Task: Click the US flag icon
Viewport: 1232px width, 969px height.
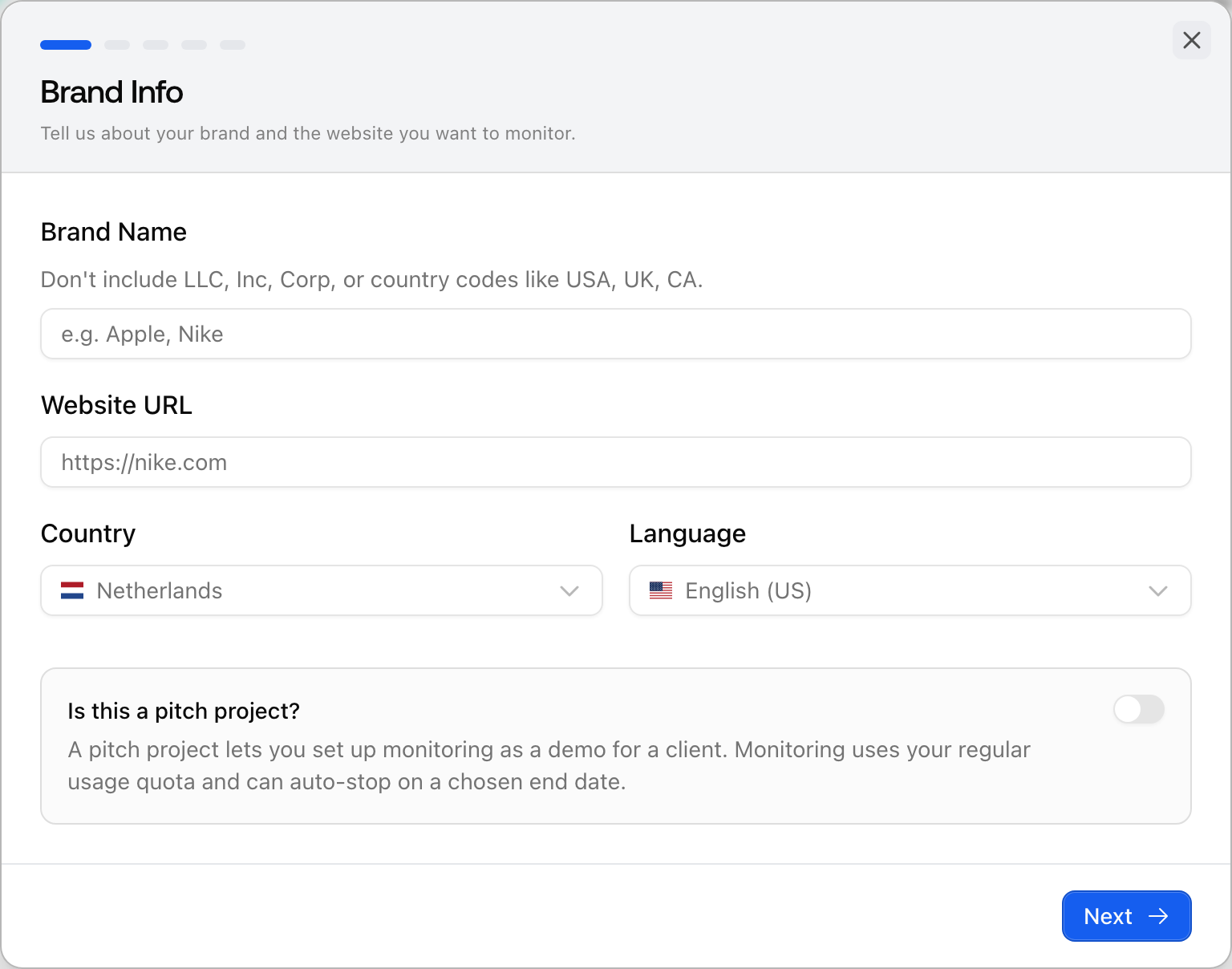Action: [661, 591]
